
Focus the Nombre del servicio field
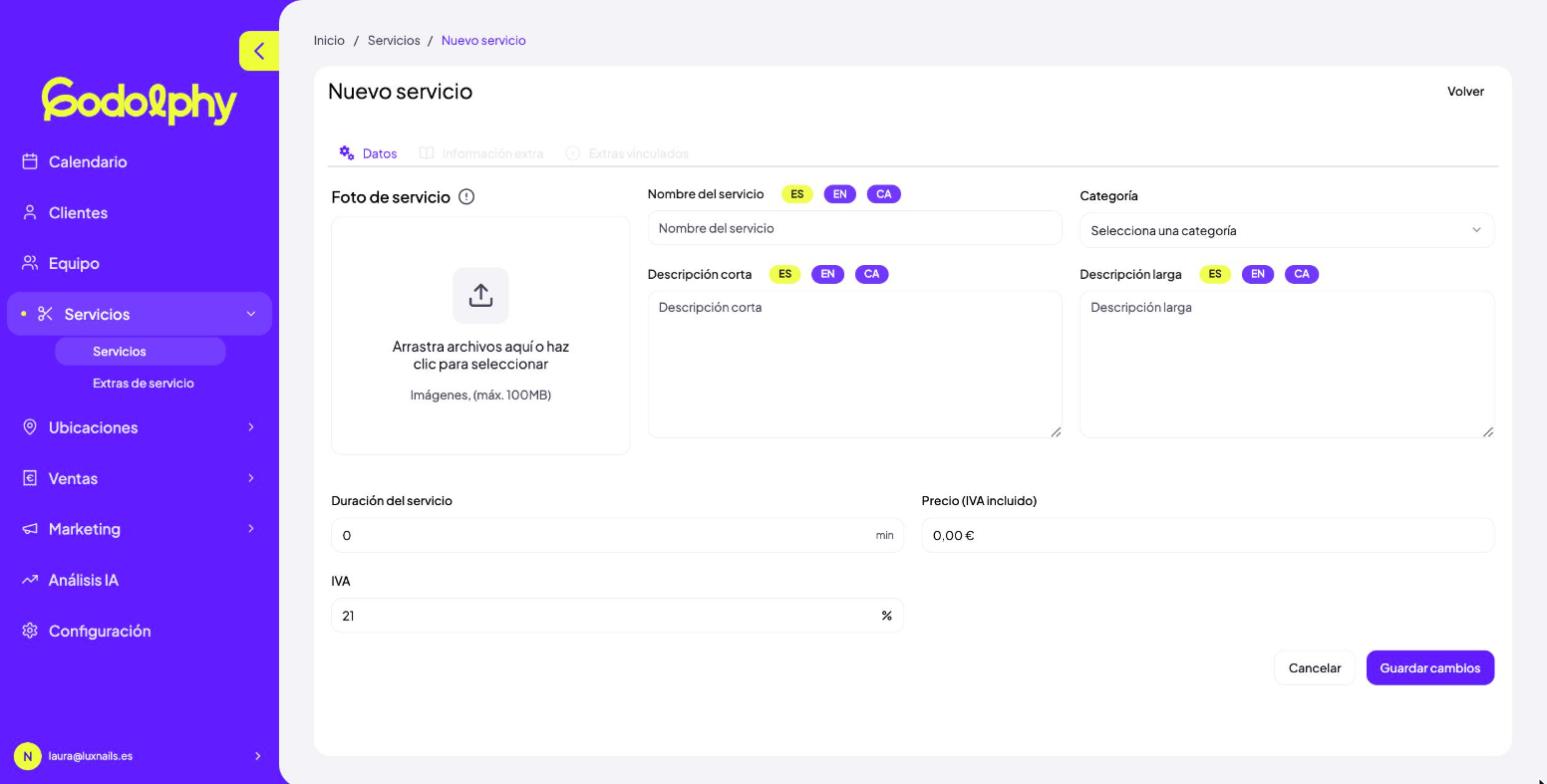click(x=855, y=228)
